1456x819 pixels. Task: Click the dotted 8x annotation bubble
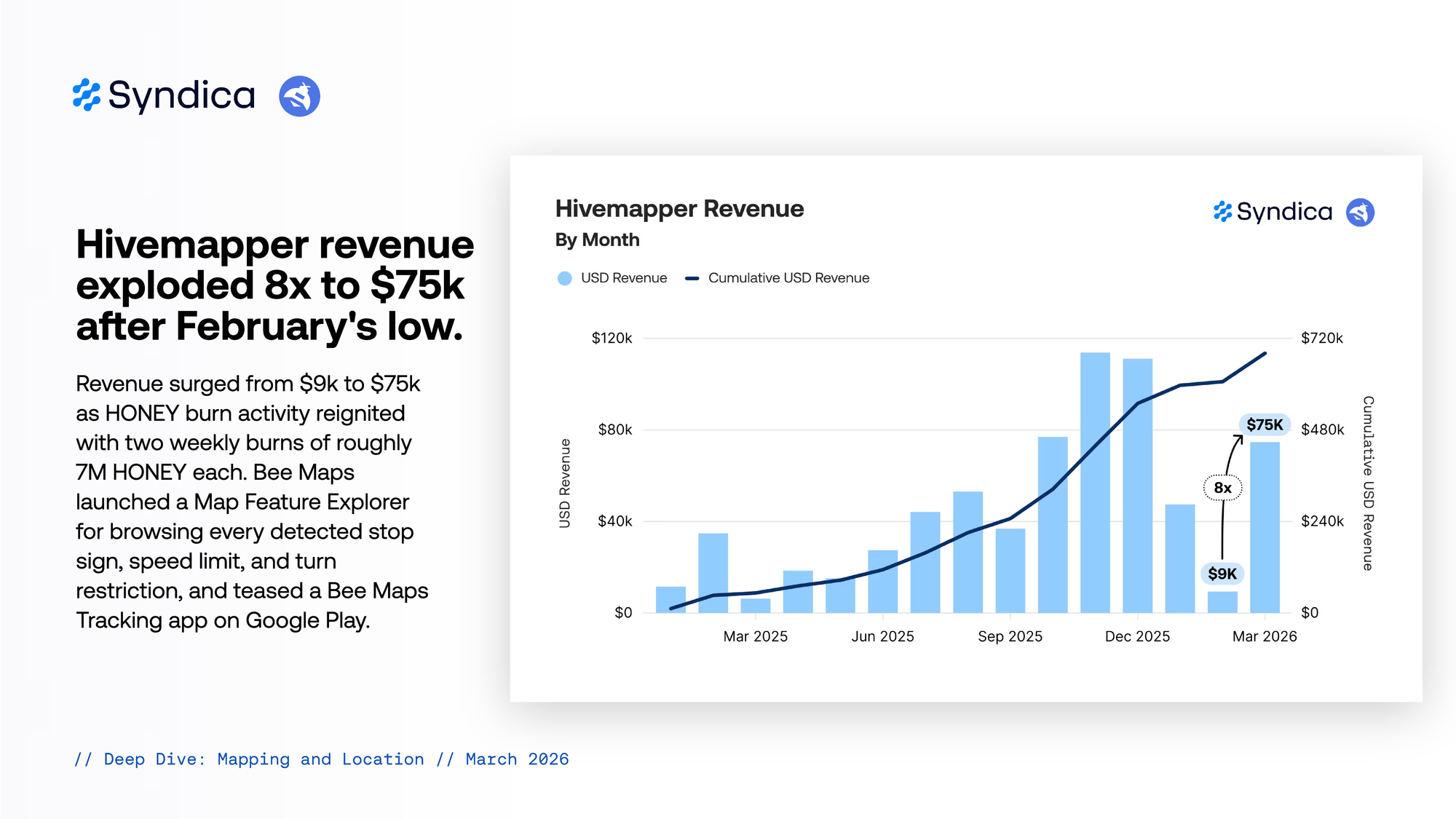pyautogui.click(x=1222, y=488)
